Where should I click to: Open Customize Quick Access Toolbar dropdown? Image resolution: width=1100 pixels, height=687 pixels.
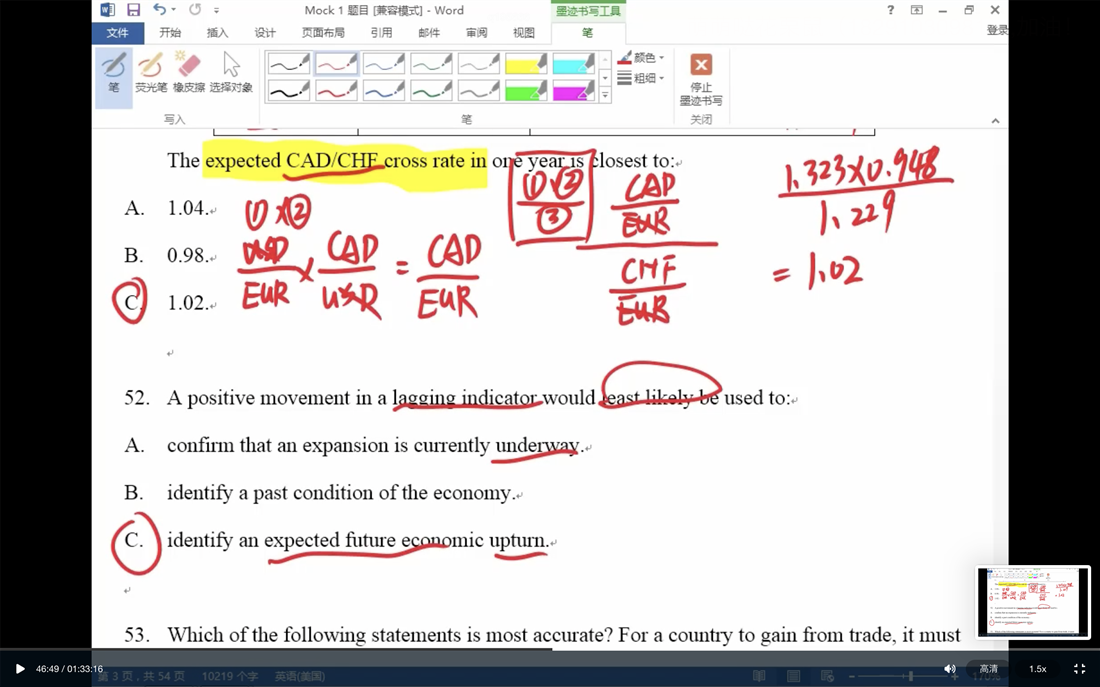pyautogui.click(x=216, y=11)
